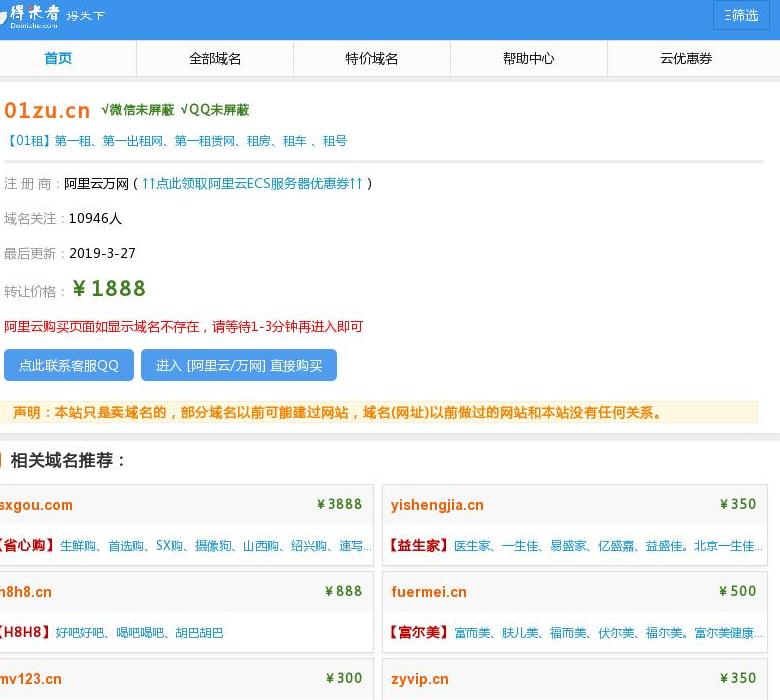Screen dimensions: 780x700
Task: Click the ¥350 price of zyvip.cn
Action: pos(738,678)
